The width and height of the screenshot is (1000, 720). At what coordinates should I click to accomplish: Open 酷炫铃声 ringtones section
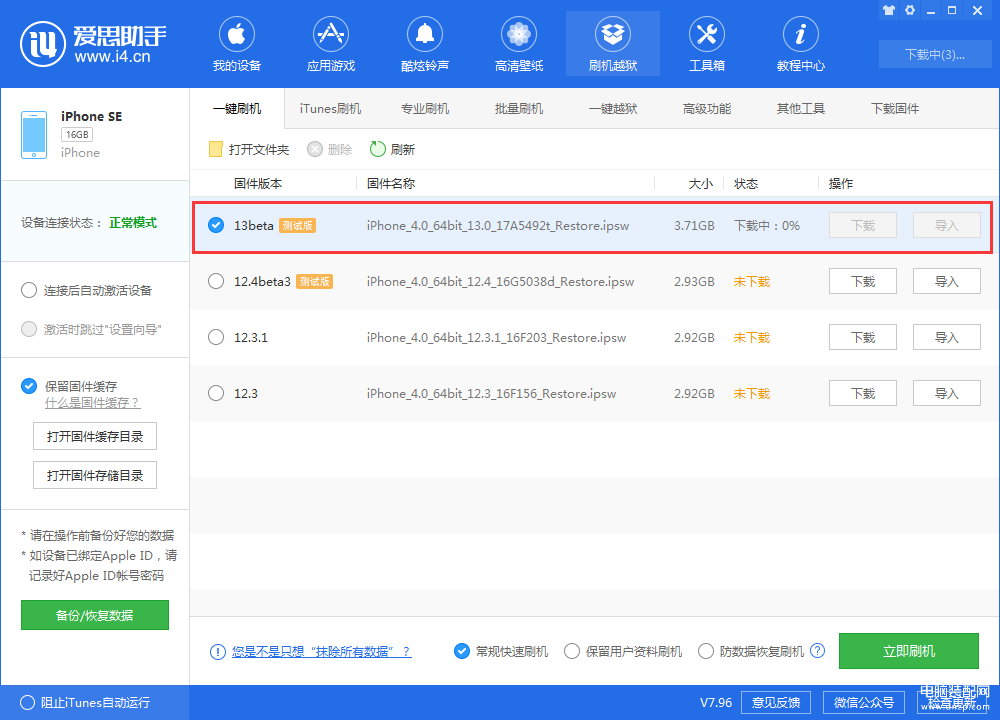[425, 44]
